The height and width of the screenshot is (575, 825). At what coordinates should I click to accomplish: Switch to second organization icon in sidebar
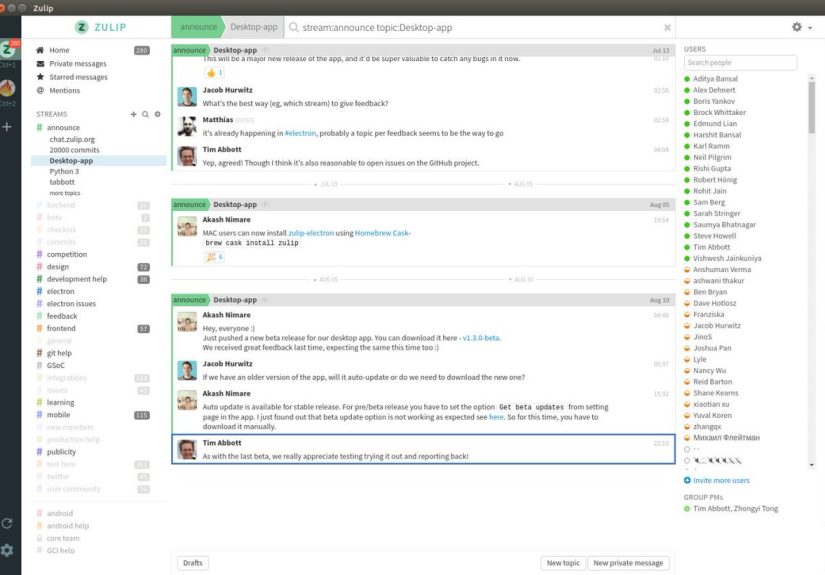tap(8, 88)
